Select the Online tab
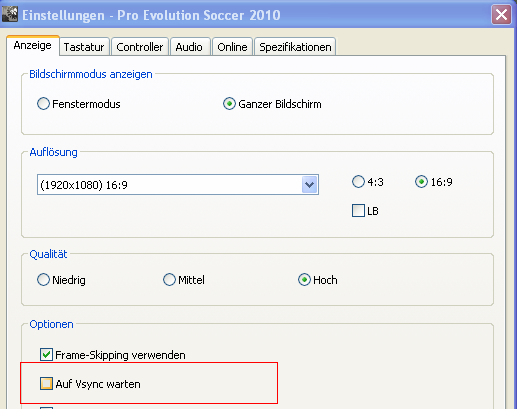 232,47
